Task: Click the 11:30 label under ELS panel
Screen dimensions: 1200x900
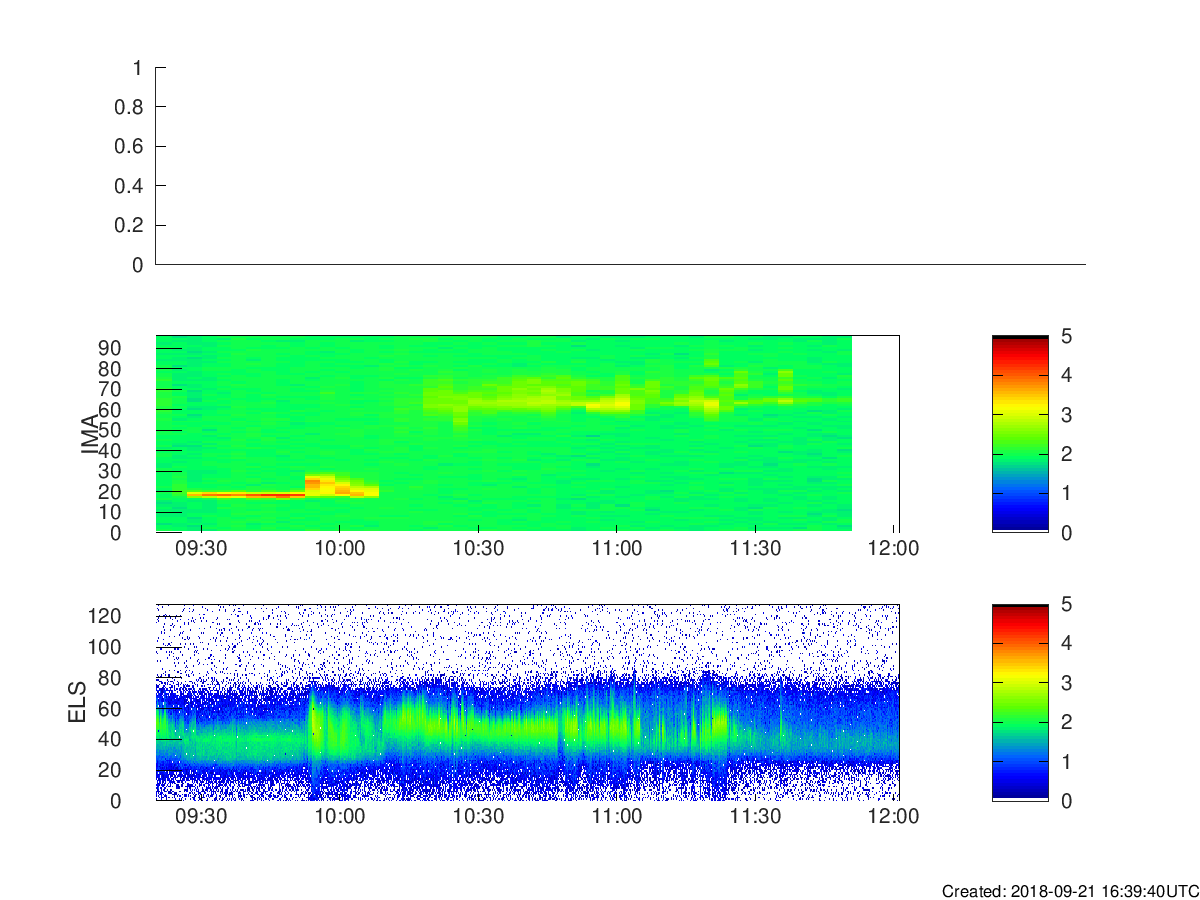Action: click(755, 816)
